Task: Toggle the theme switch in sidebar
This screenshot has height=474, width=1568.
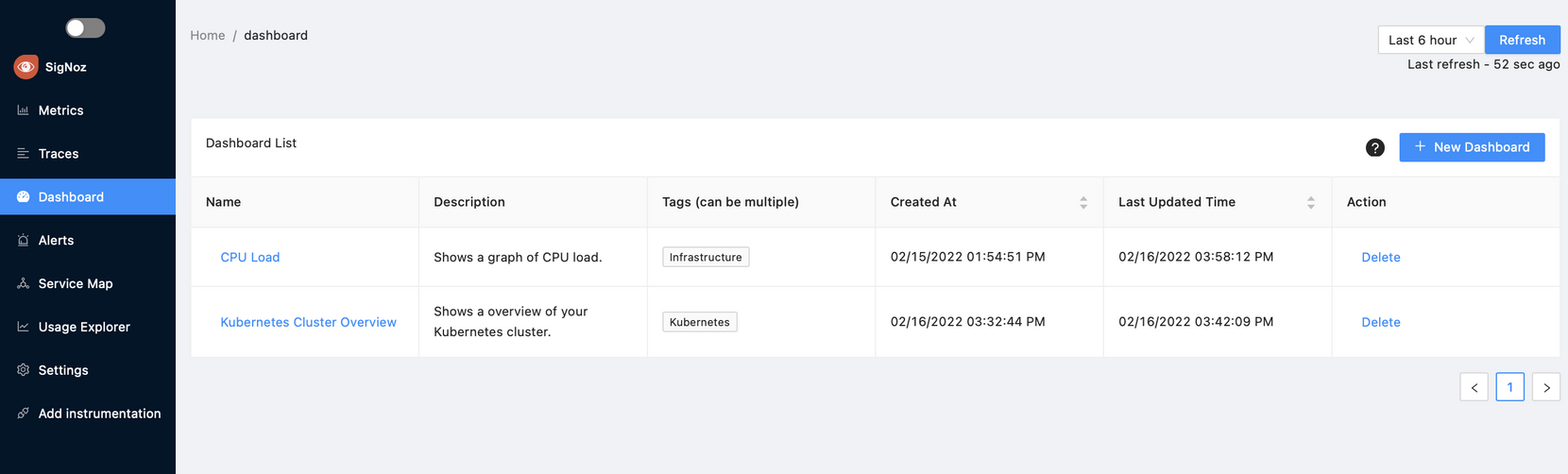Action: click(85, 28)
